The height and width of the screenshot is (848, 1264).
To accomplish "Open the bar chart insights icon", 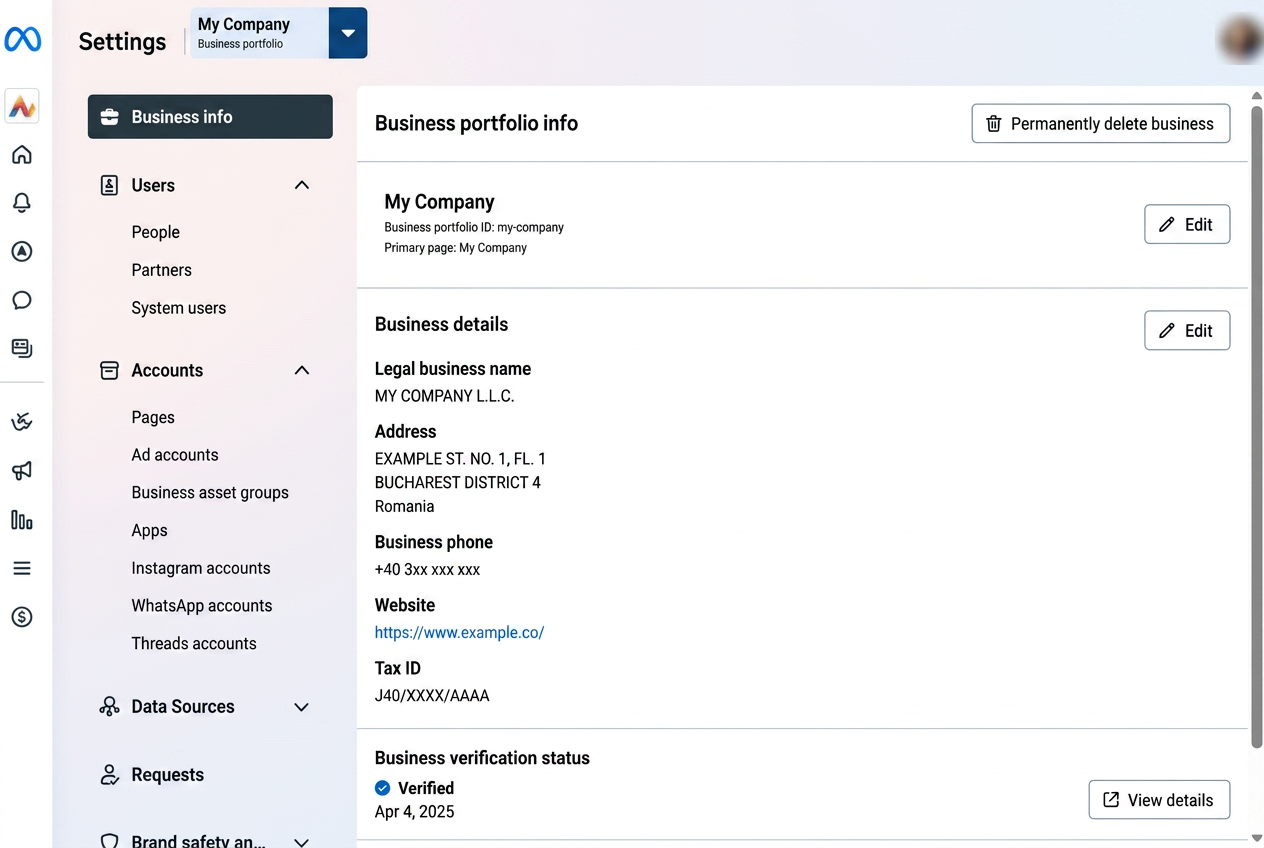I will pyautogui.click(x=22, y=520).
